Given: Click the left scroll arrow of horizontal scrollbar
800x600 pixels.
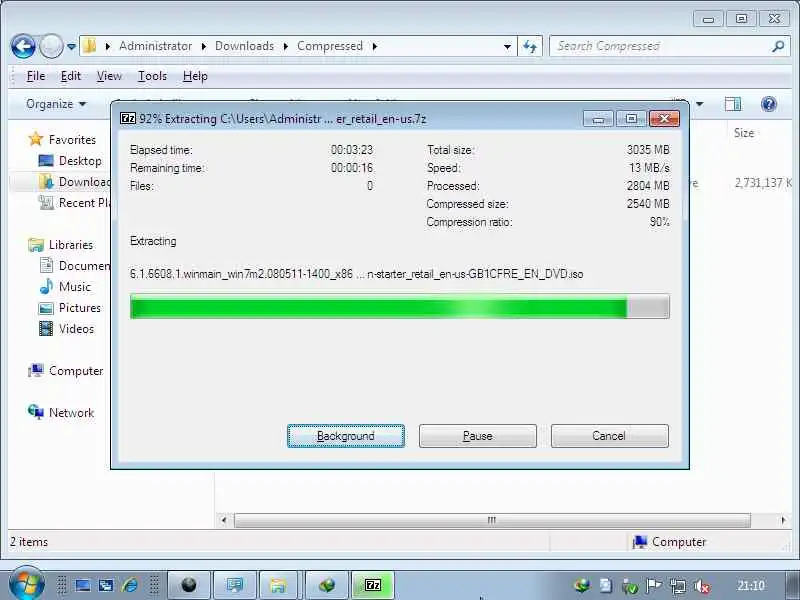Looking at the screenshot, I should (223, 520).
